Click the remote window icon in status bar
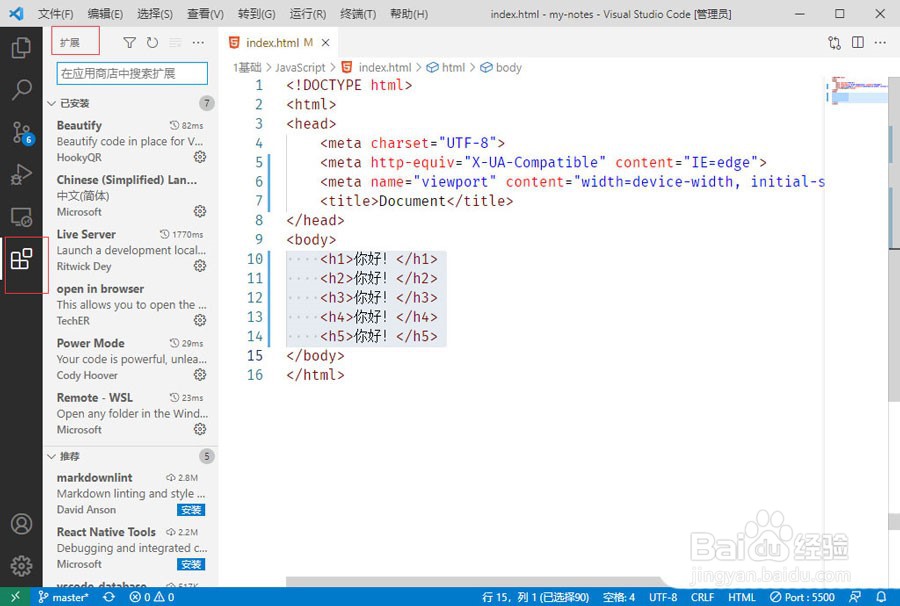The width and height of the screenshot is (900, 606). [x=15, y=597]
